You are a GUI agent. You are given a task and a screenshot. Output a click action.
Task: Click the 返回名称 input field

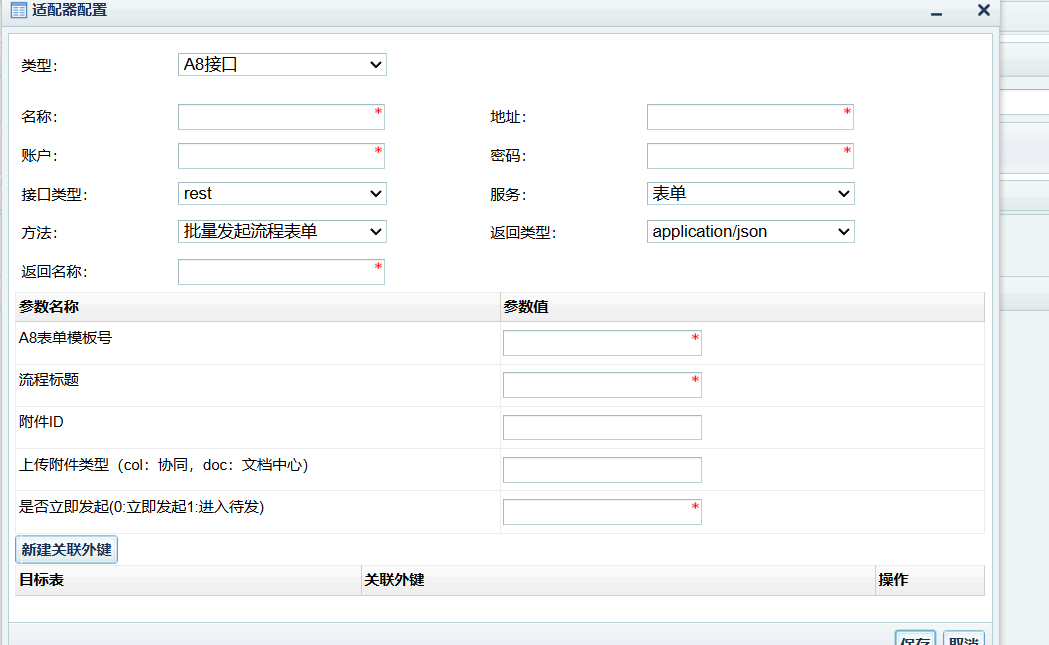[x=281, y=272]
